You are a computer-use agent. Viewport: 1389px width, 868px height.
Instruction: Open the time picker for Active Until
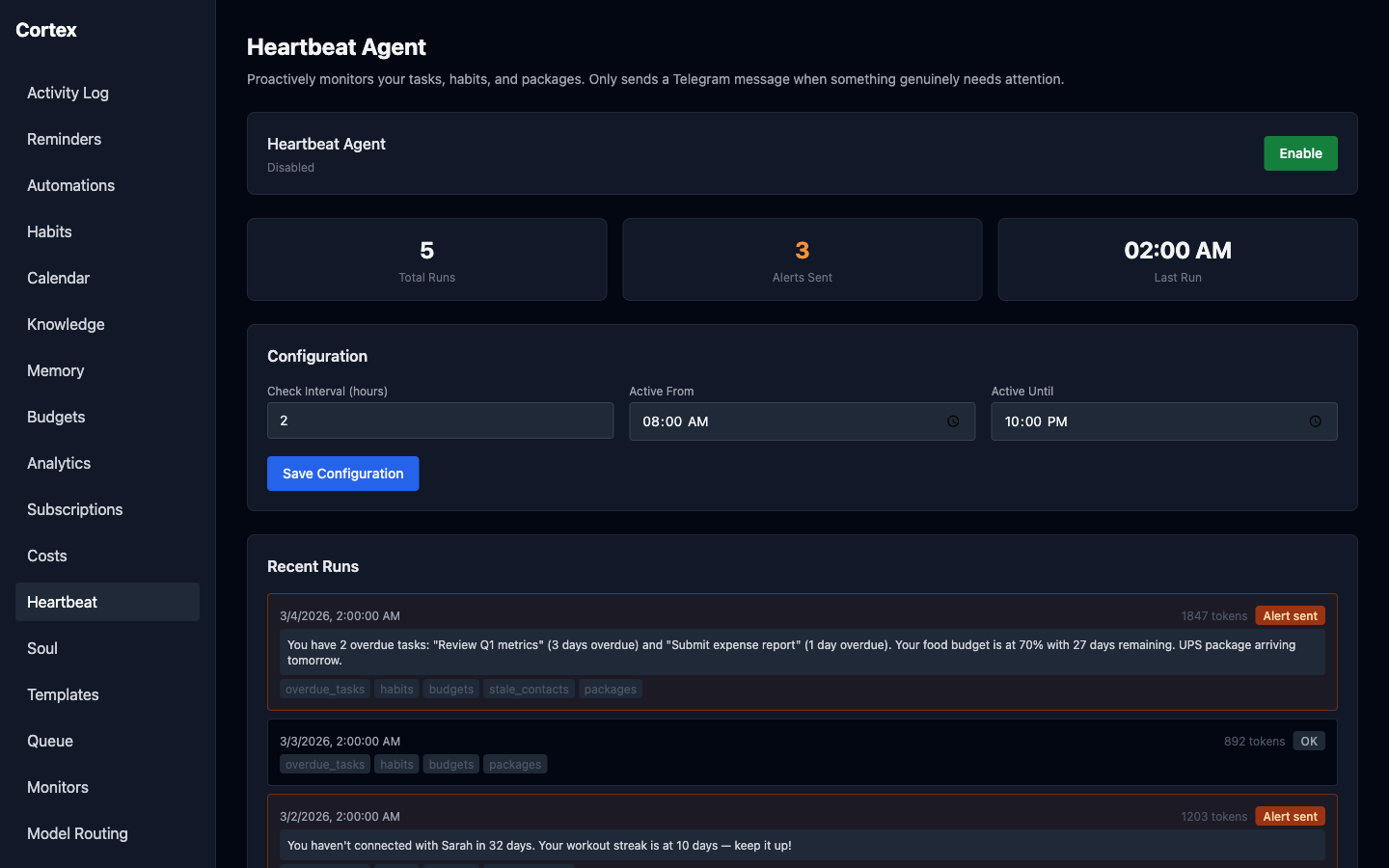1315,421
